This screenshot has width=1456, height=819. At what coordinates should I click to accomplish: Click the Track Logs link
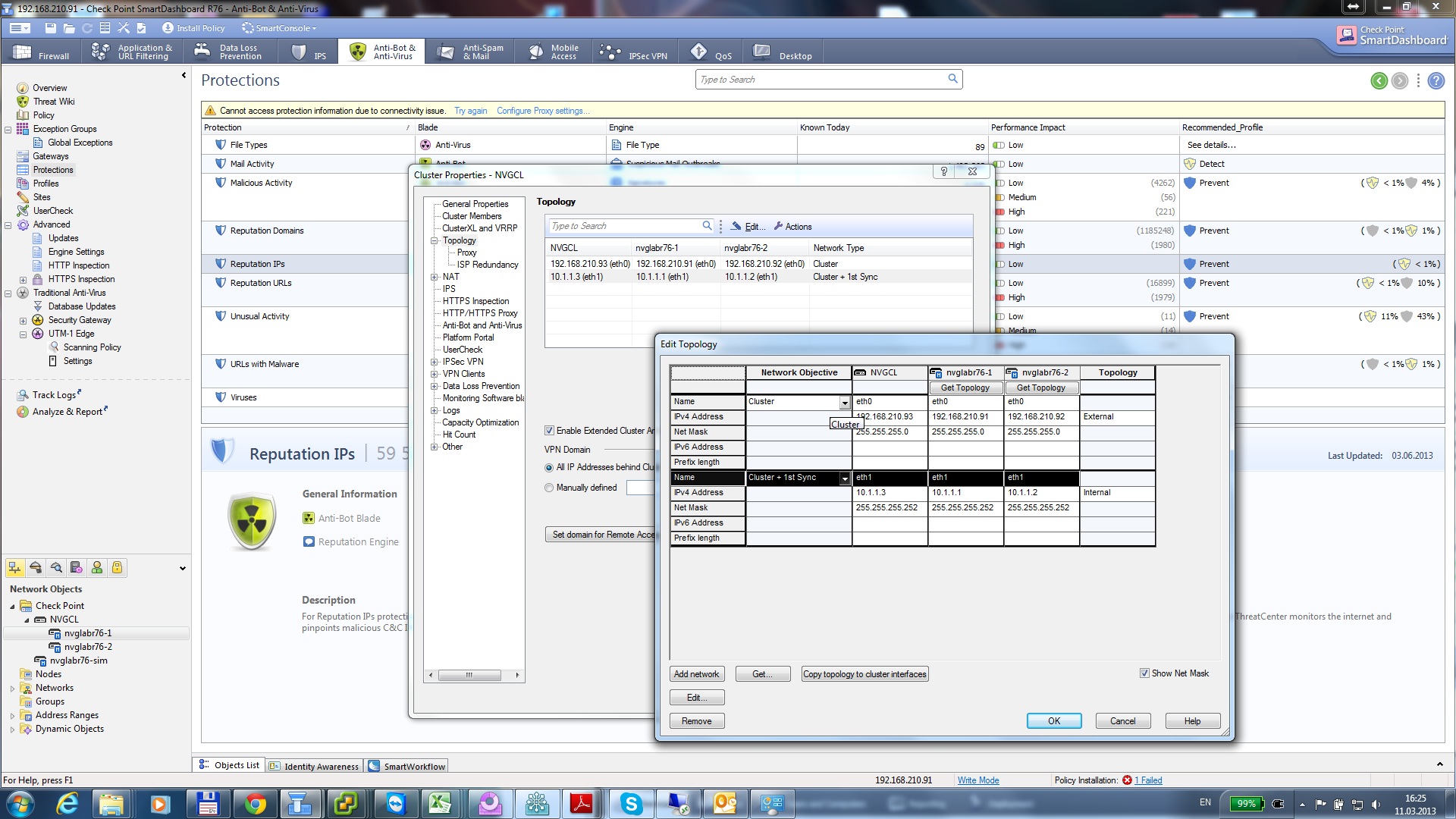click(54, 395)
